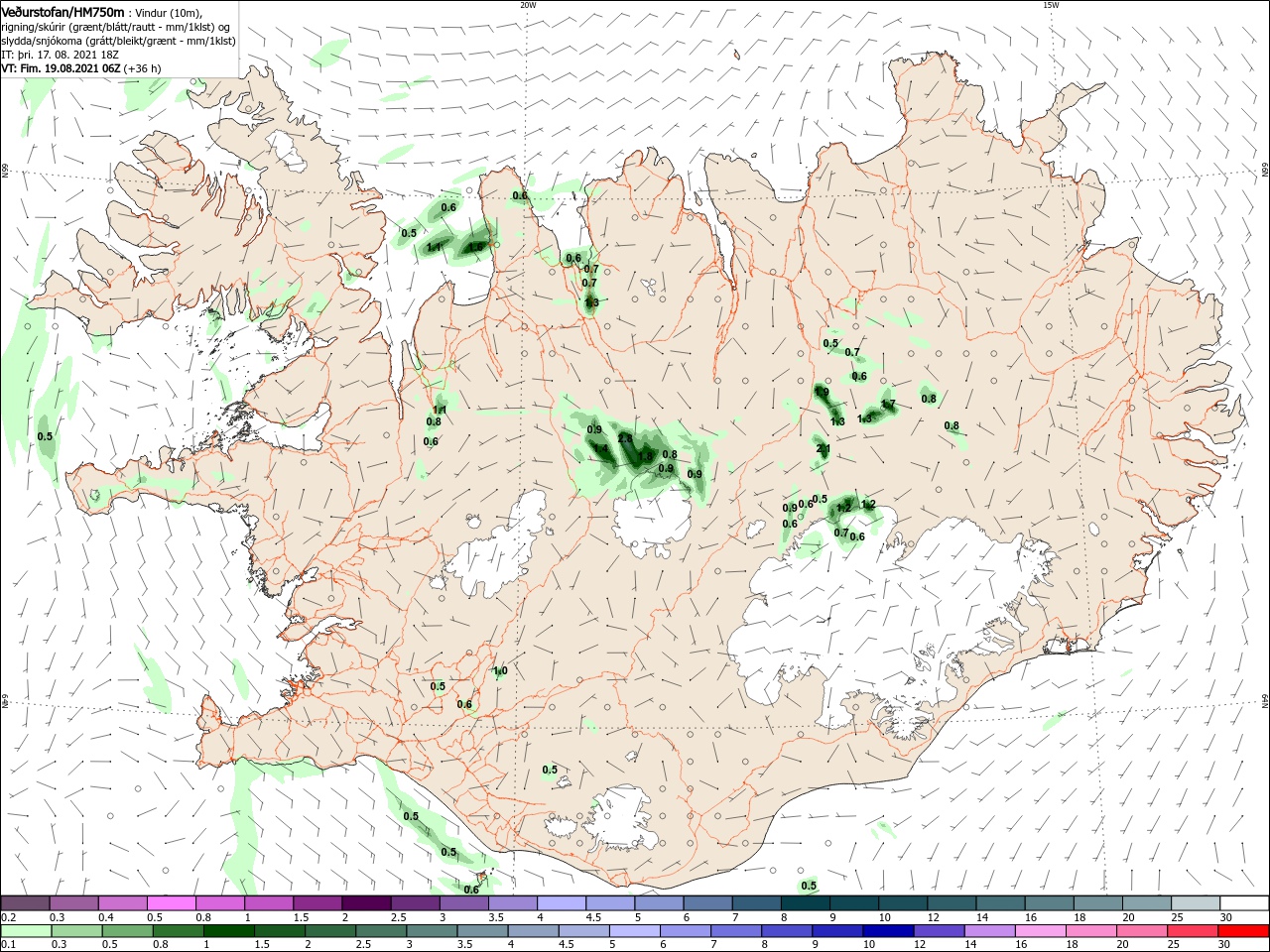Pick the bright red 30 rain legend swatch
The width and height of the screenshot is (1270, 952).
[x=1244, y=931]
